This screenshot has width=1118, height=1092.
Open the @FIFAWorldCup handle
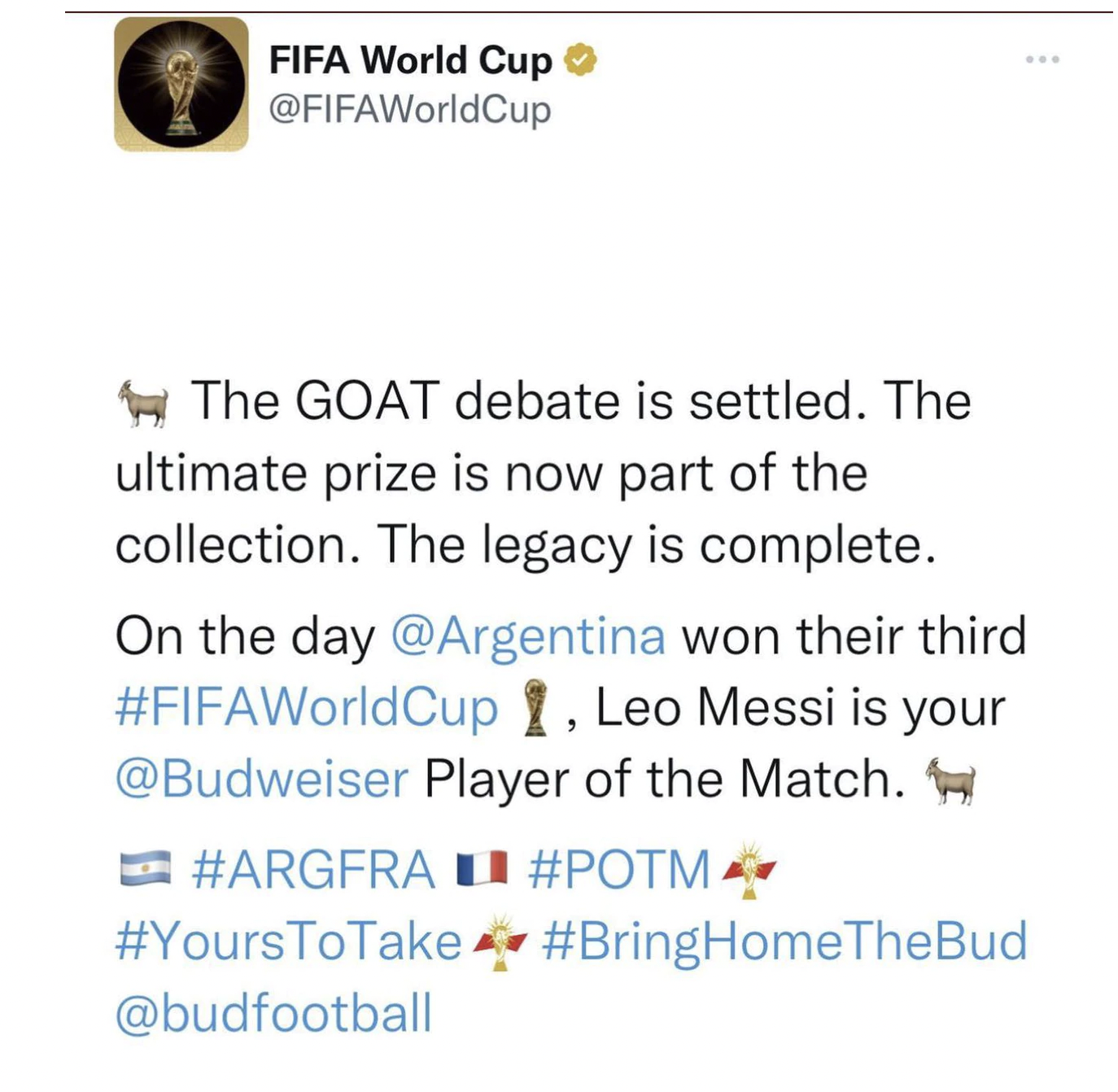[x=409, y=110]
